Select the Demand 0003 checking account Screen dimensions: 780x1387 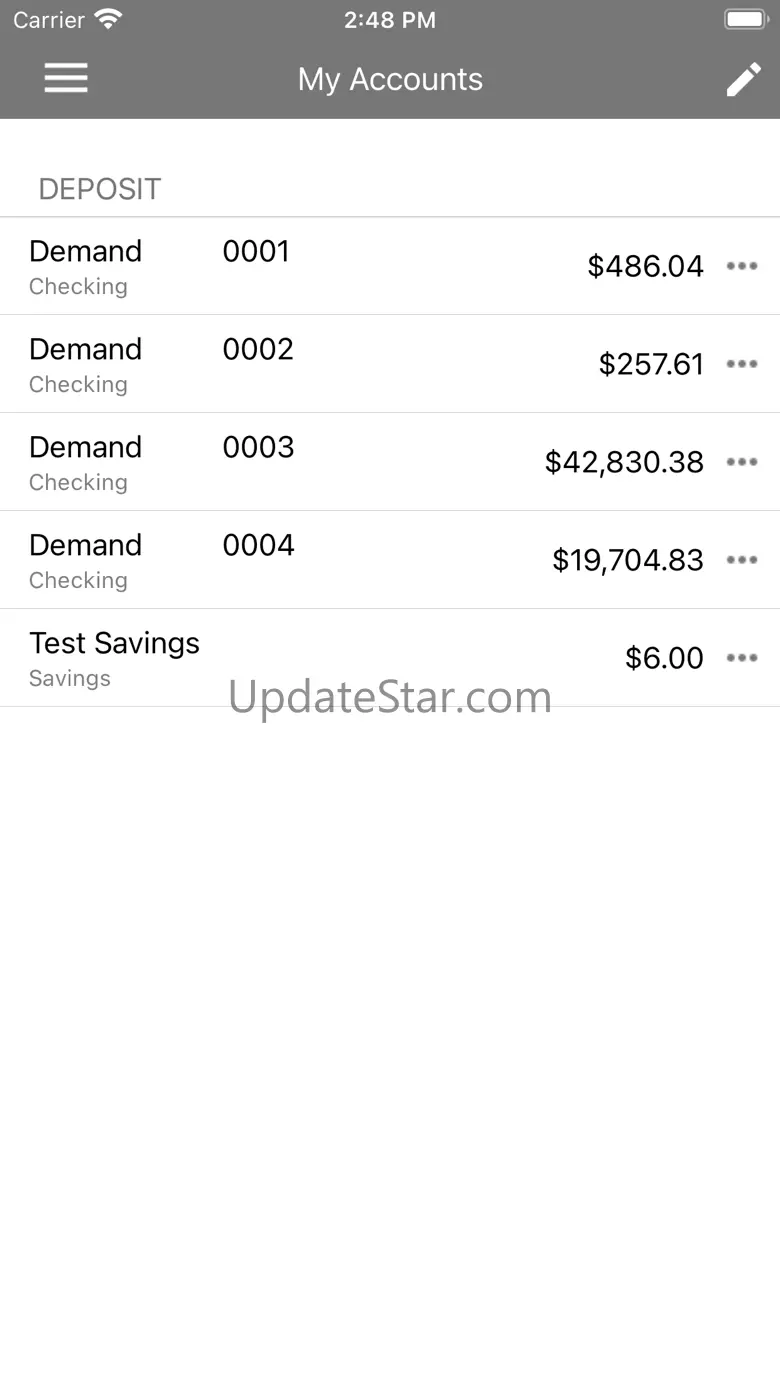(x=160, y=462)
